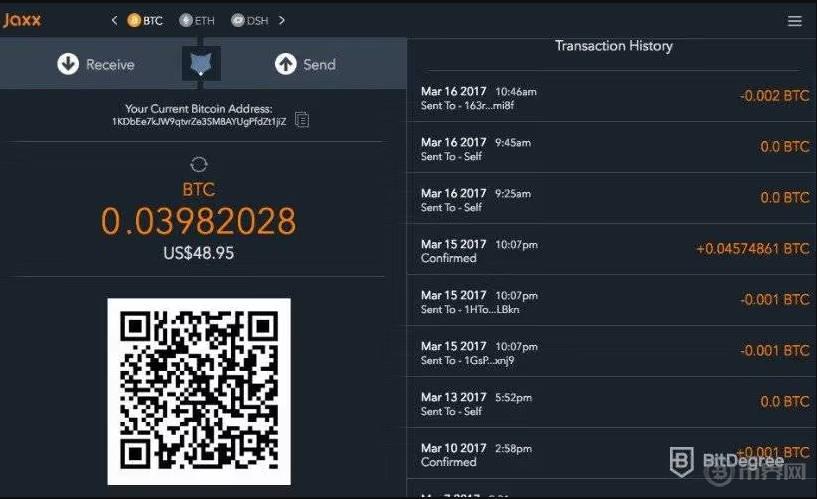Open the Receive panel
The image size is (817, 499).
[96, 64]
